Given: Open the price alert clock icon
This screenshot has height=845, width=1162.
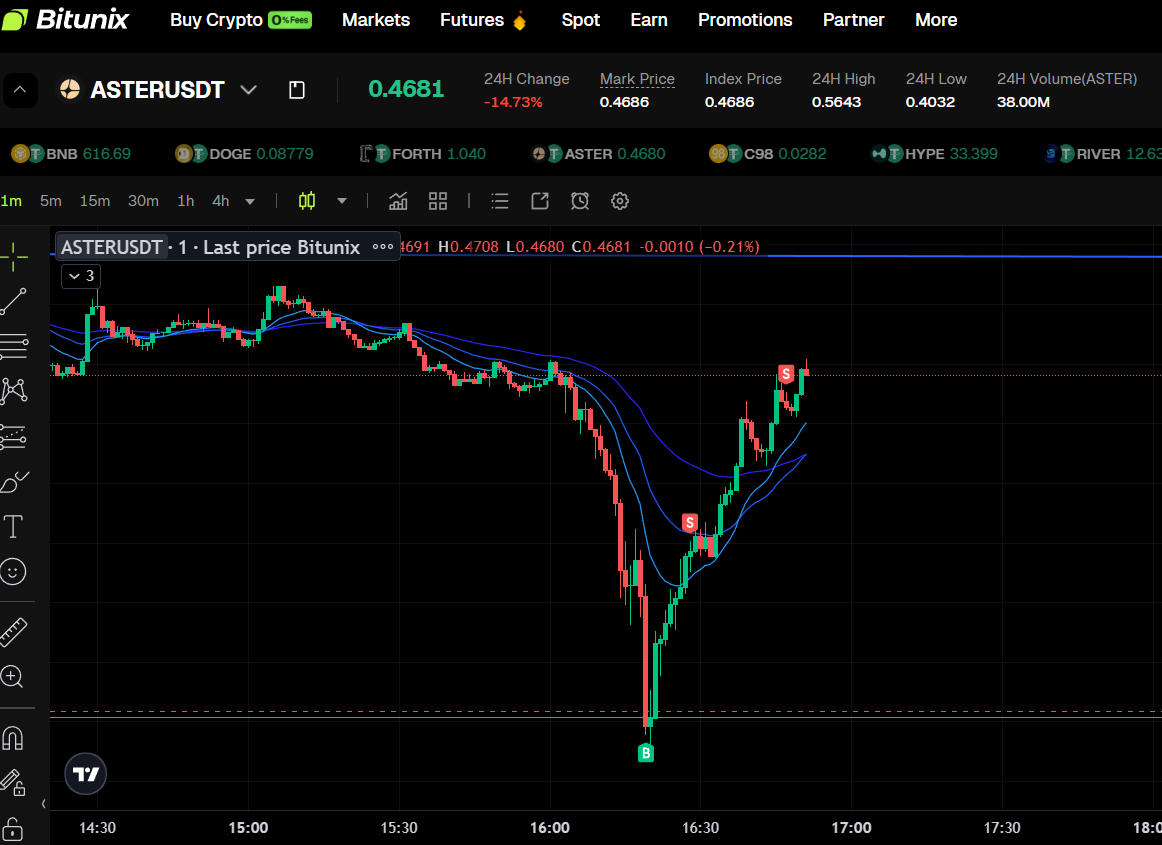Looking at the screenshot, I should tap(580, 201).
